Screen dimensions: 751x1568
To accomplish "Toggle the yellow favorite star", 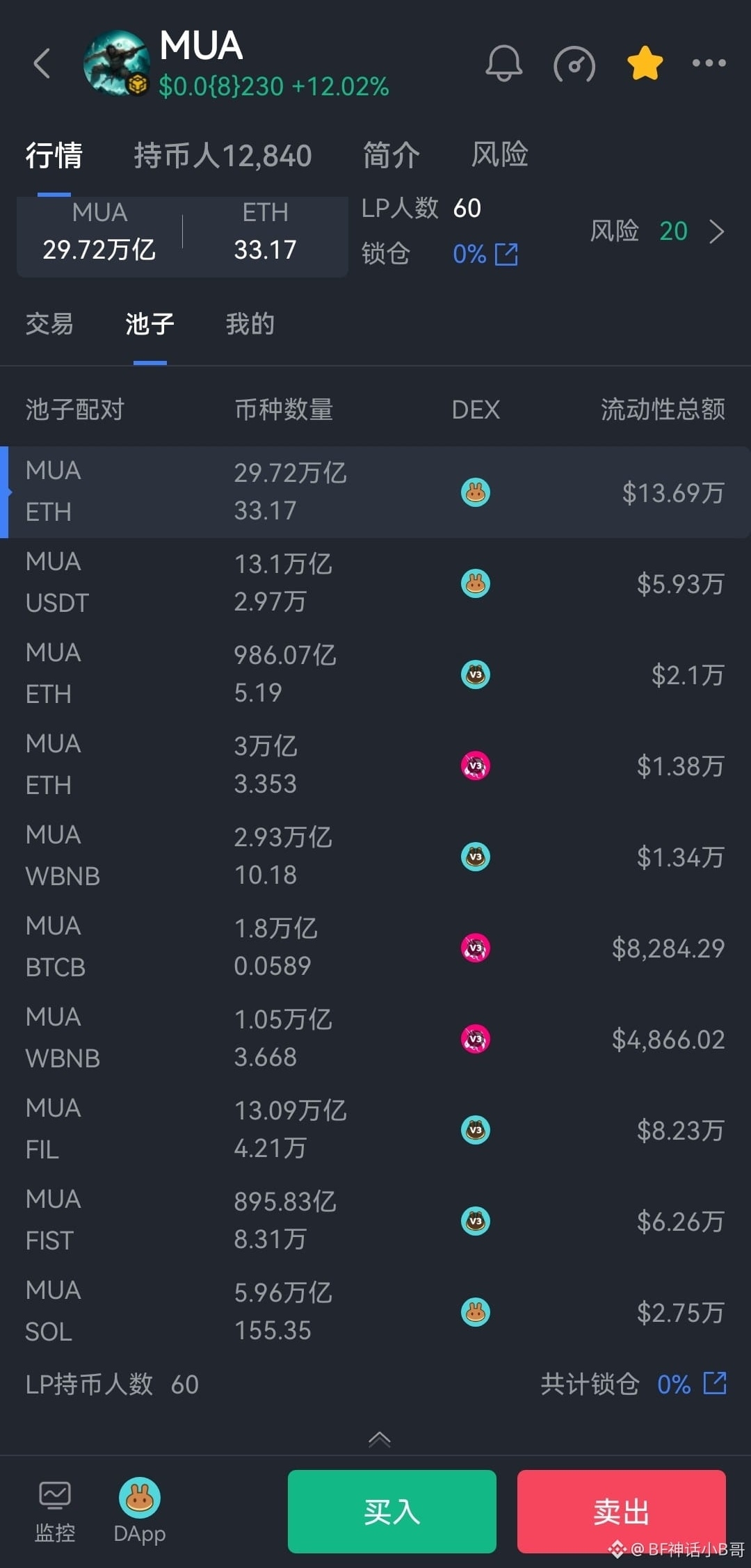I will [x=645, y=63].
